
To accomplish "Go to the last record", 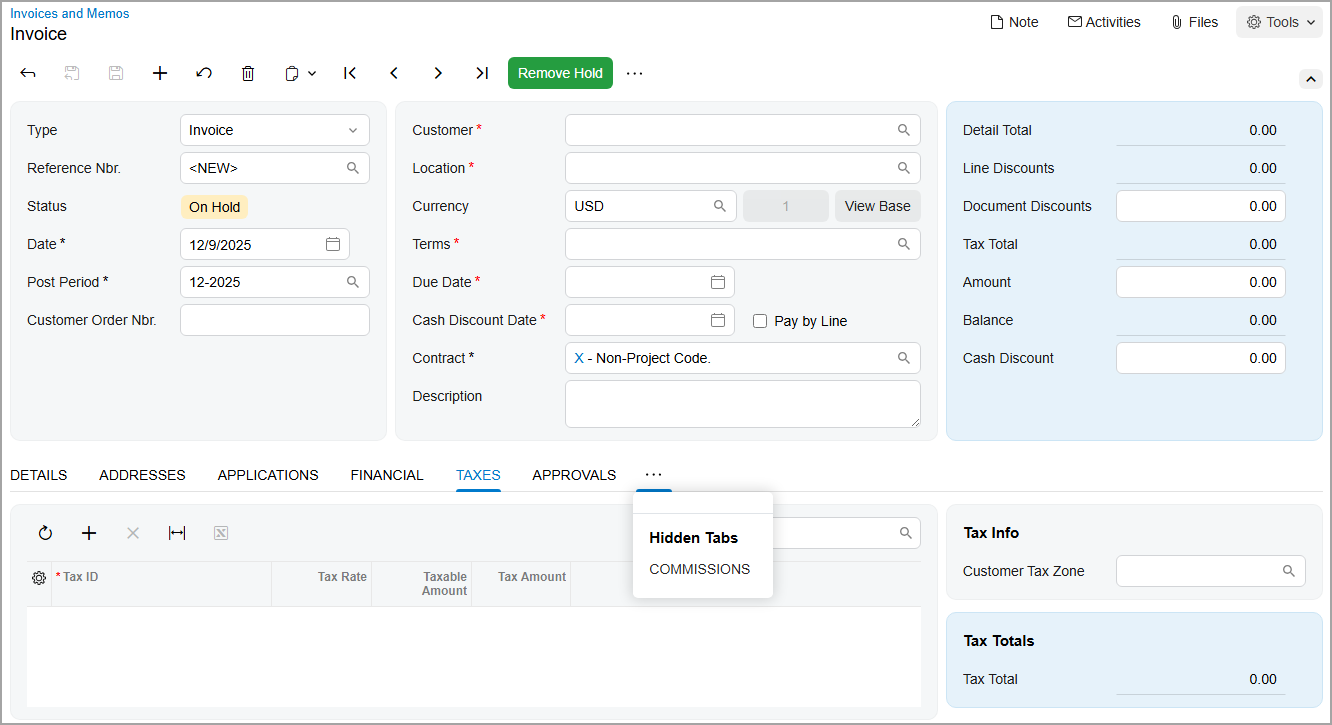I will pyautogui.click(x=482, y=73).
